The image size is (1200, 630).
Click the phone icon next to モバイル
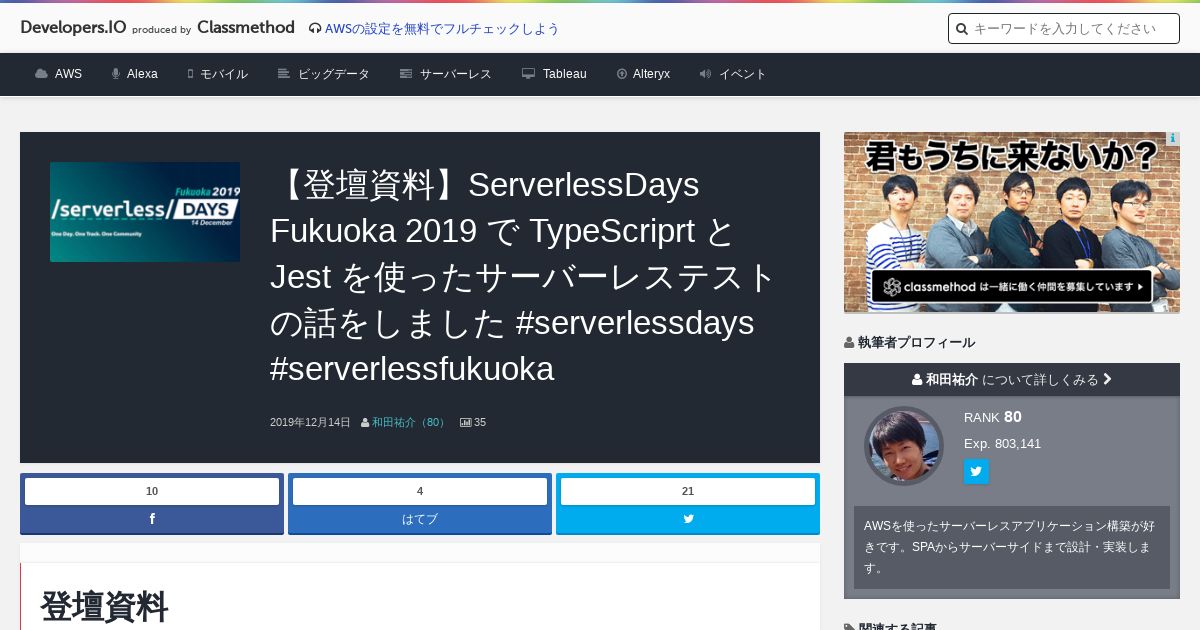coord(190,74)
